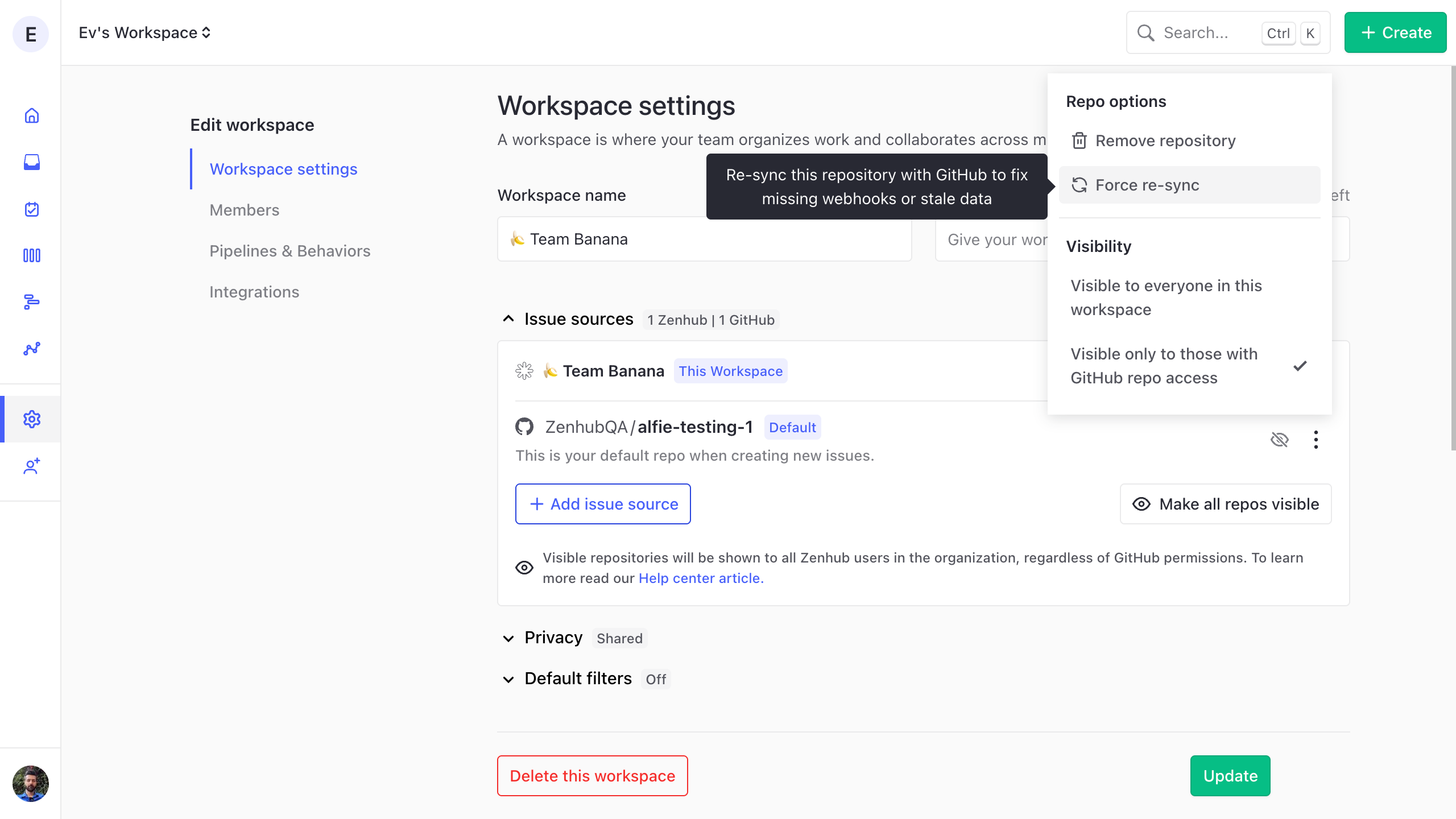
Task: Choose Remove repository
Action: coord(1189,140)
